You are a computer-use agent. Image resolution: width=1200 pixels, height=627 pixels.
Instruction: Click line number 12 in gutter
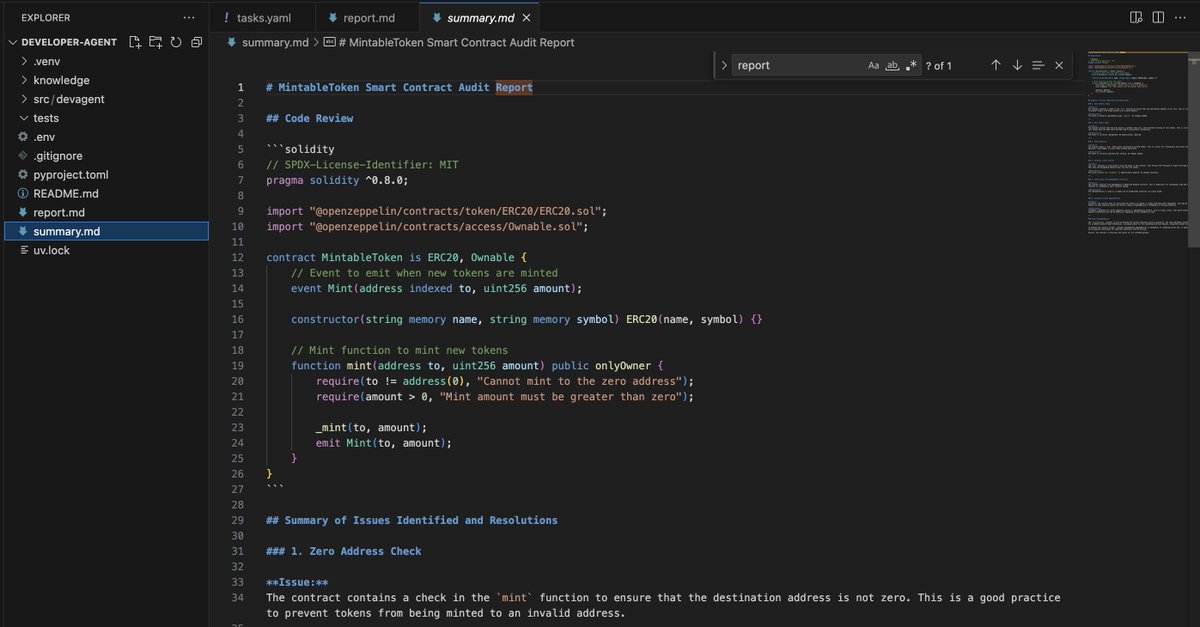click(237, 257)
